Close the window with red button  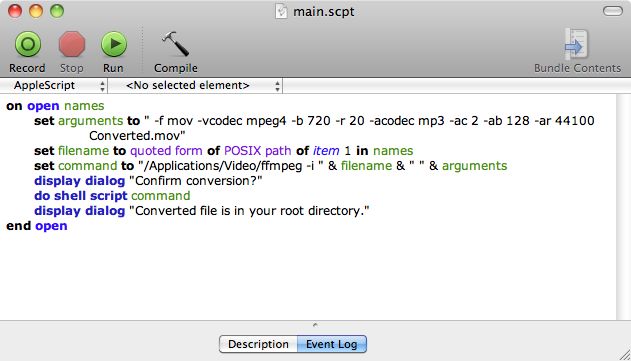tap(15, 11)
